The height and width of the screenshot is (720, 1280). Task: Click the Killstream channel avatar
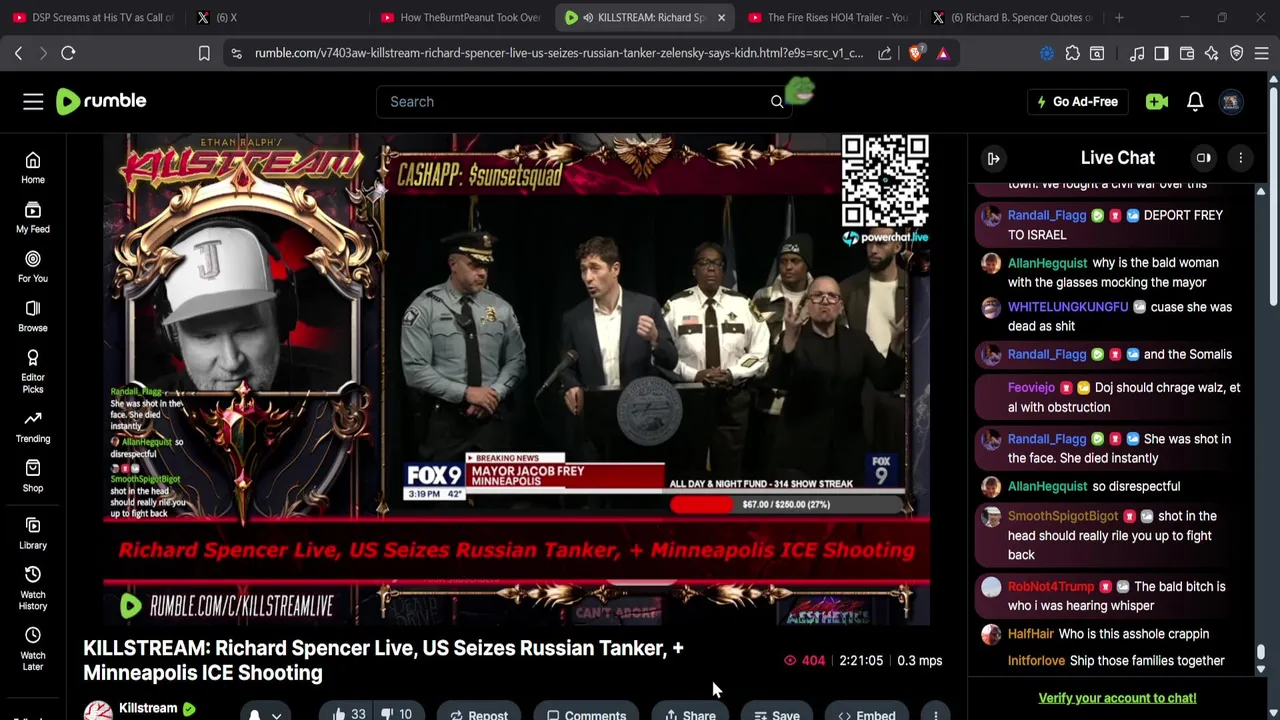[x=98, y=711]
